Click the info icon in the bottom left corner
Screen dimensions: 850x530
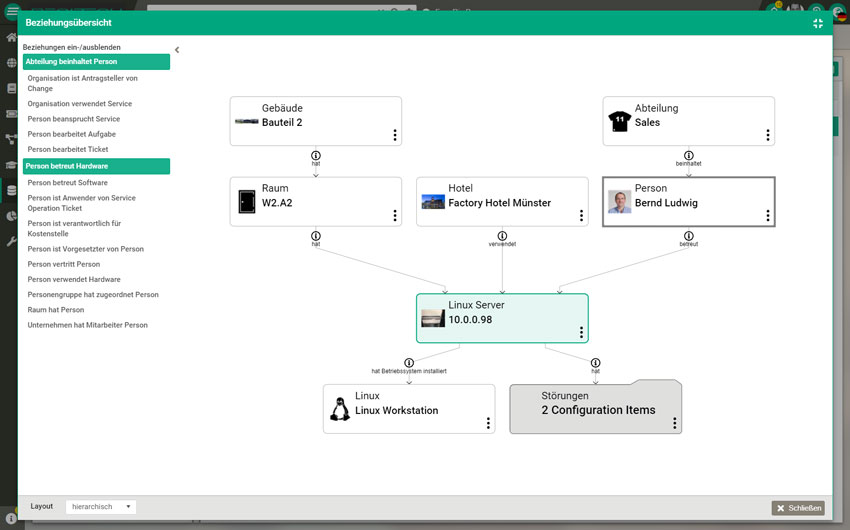pos(11,519)
